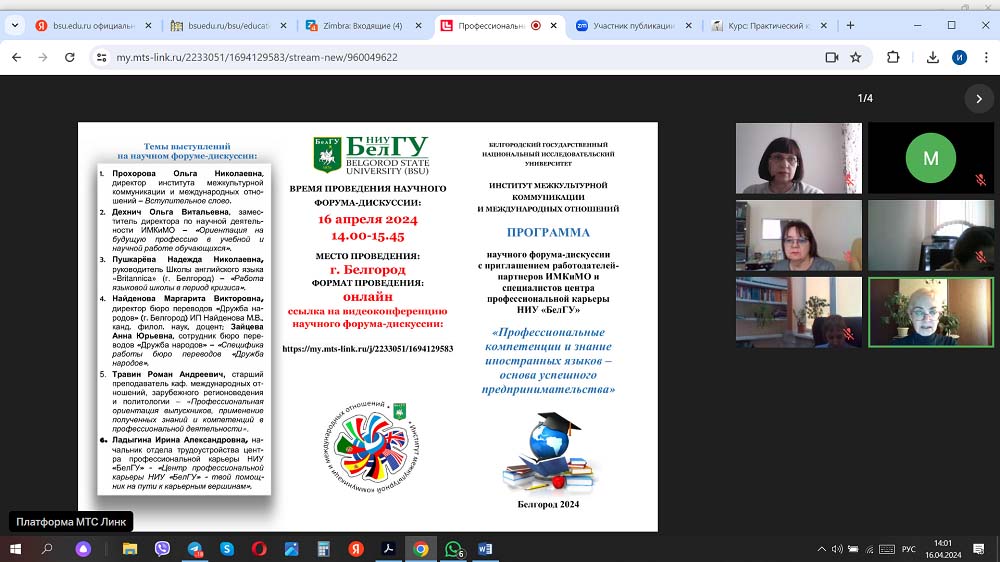View site information icon in address bar
1000x562 pixels.
pos(102,58)
